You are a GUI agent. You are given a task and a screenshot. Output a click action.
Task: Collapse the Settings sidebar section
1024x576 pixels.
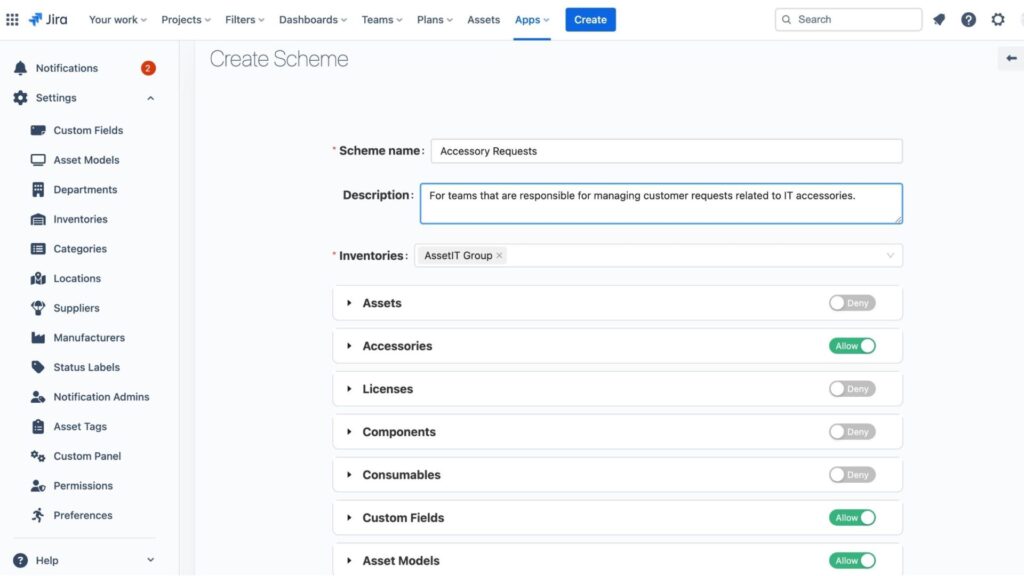tap(150, 98)
